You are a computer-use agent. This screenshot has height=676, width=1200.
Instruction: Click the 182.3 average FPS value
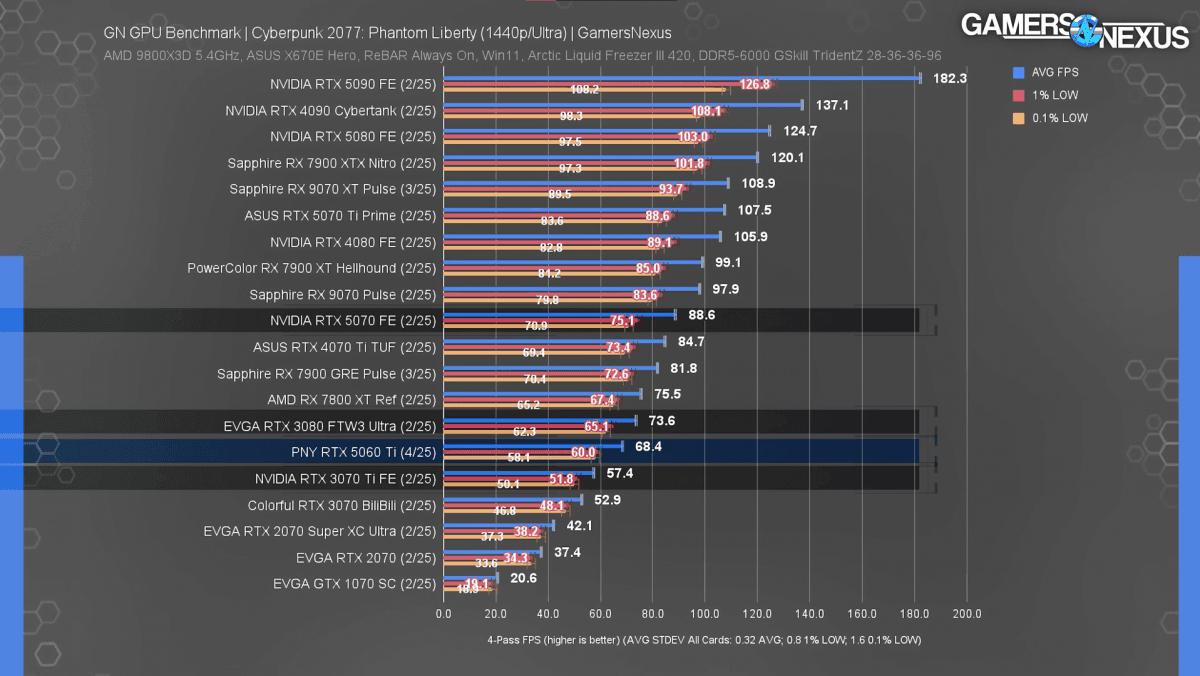949,78
